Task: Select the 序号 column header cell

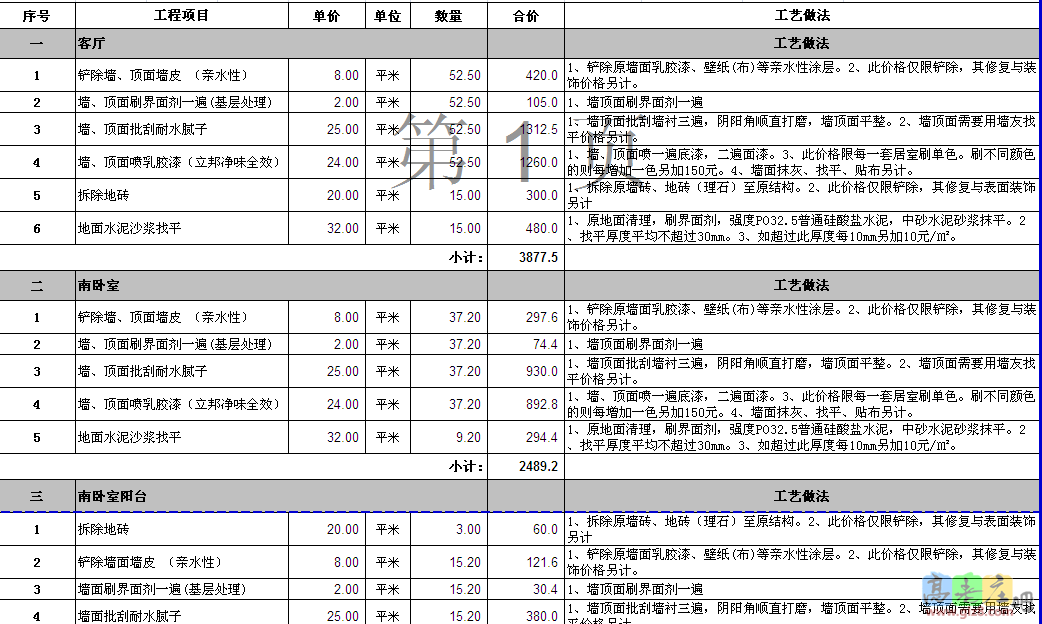Action: coord(37,16)
